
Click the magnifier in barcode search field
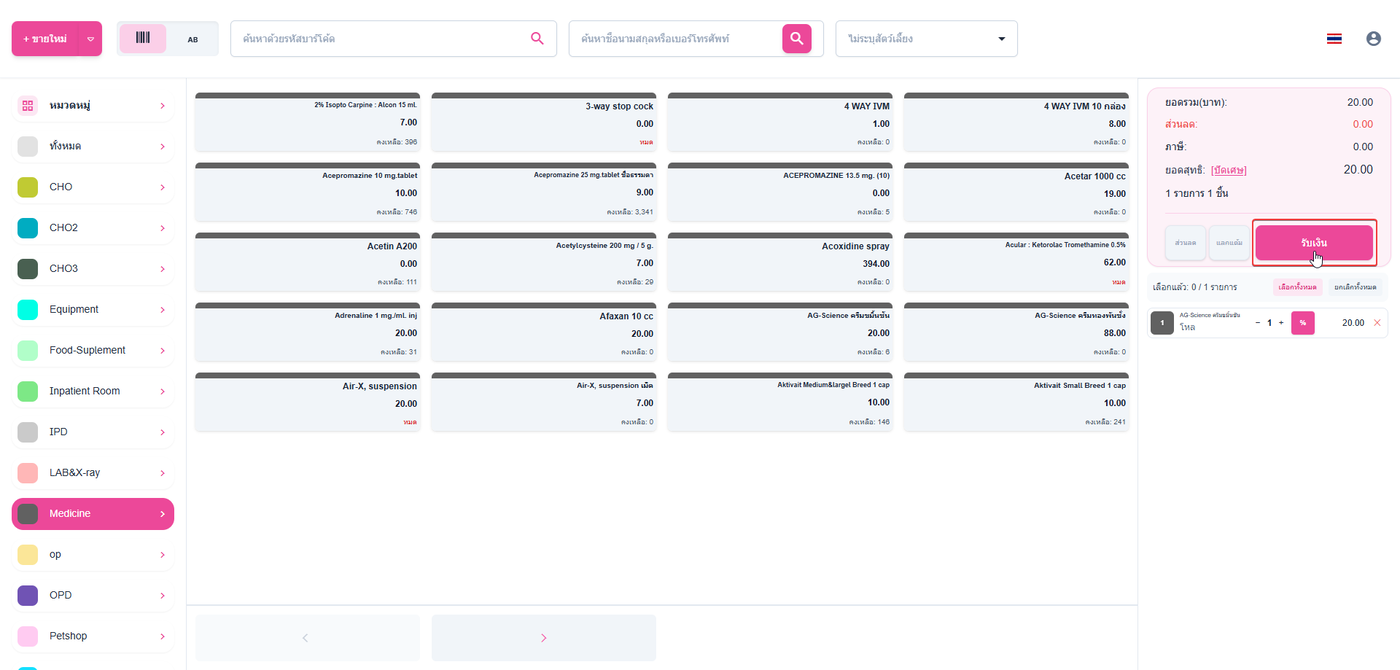coord(537,39)
